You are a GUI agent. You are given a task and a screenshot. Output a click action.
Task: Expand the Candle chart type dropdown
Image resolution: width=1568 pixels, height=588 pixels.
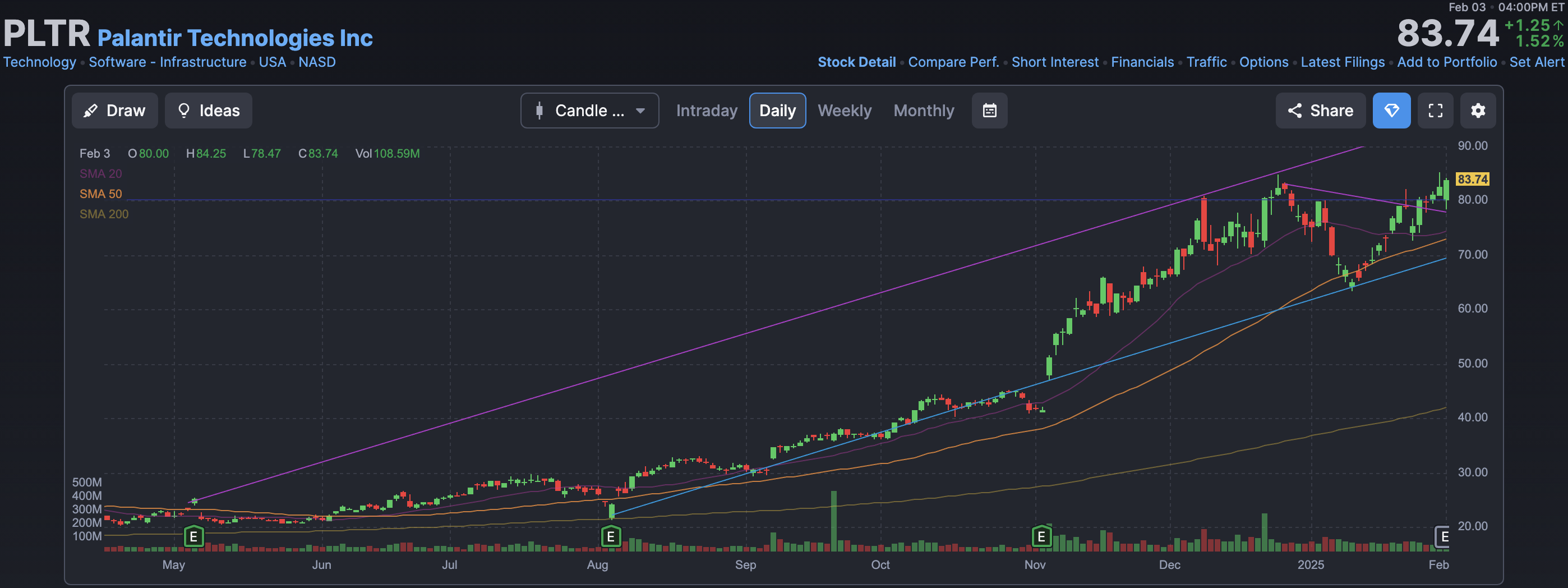click(x=589, y=111)
